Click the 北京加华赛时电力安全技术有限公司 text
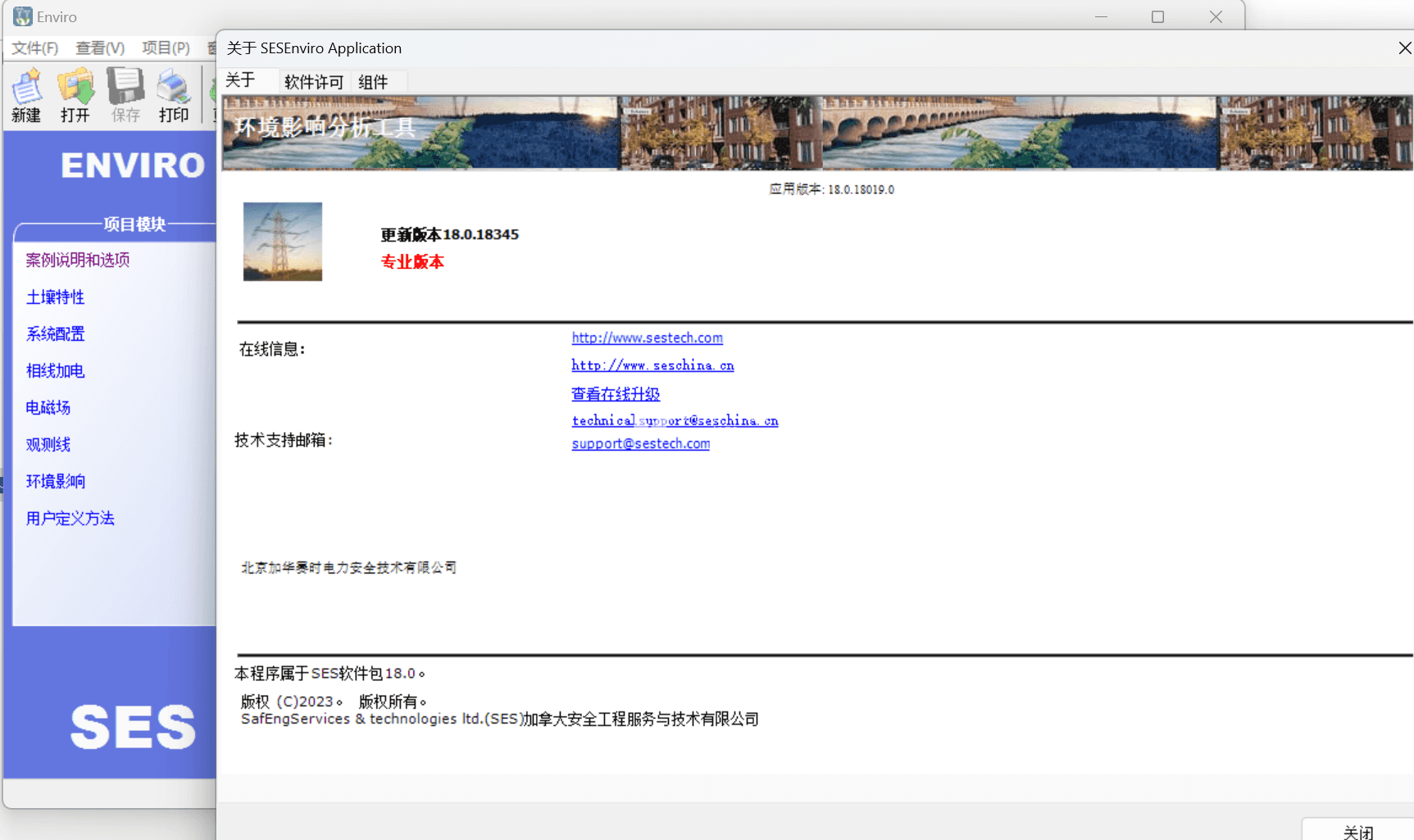1414x840 pixels. pos(349,567)
